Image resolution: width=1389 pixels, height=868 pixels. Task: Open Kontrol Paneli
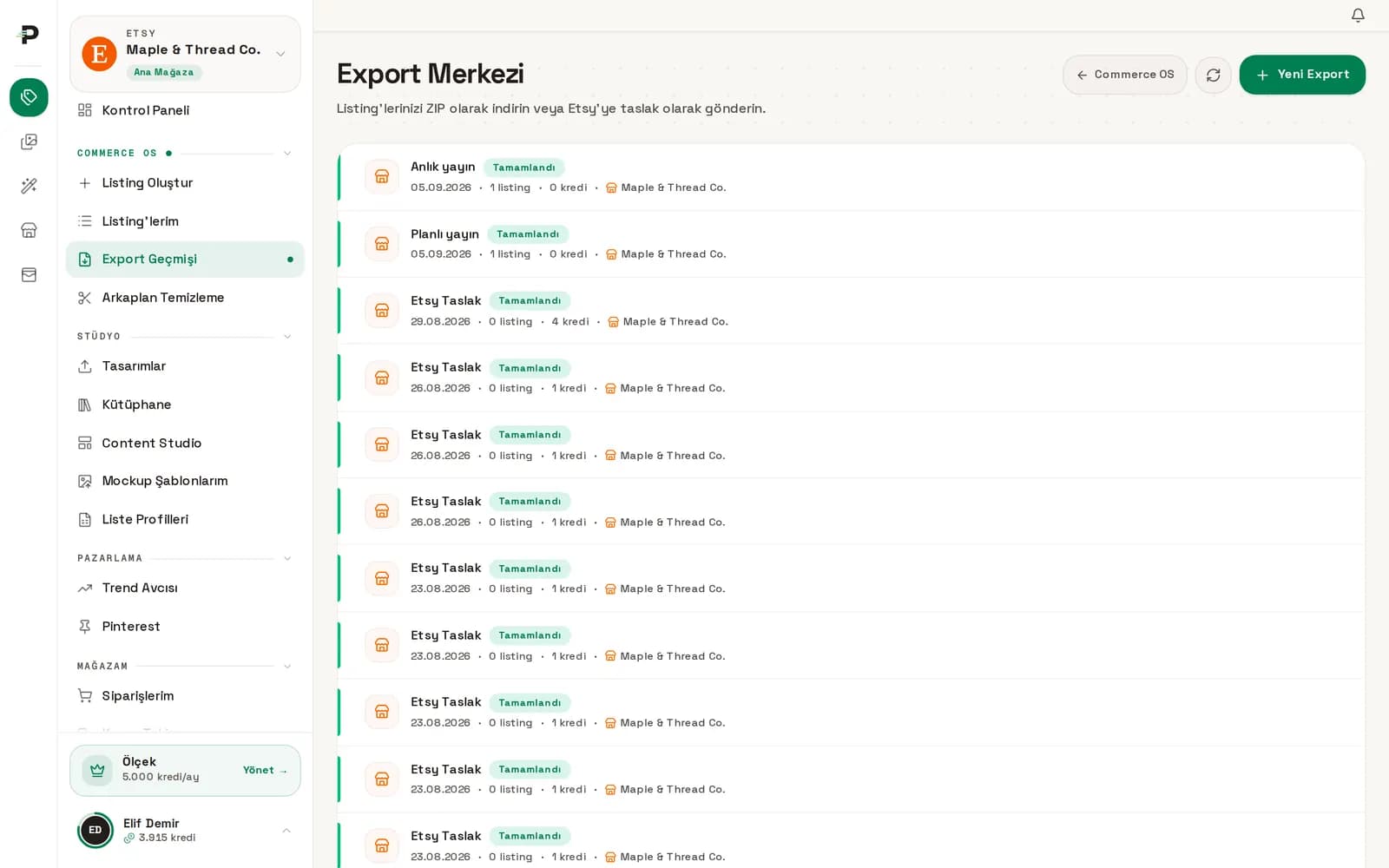[x=185, y=110]
